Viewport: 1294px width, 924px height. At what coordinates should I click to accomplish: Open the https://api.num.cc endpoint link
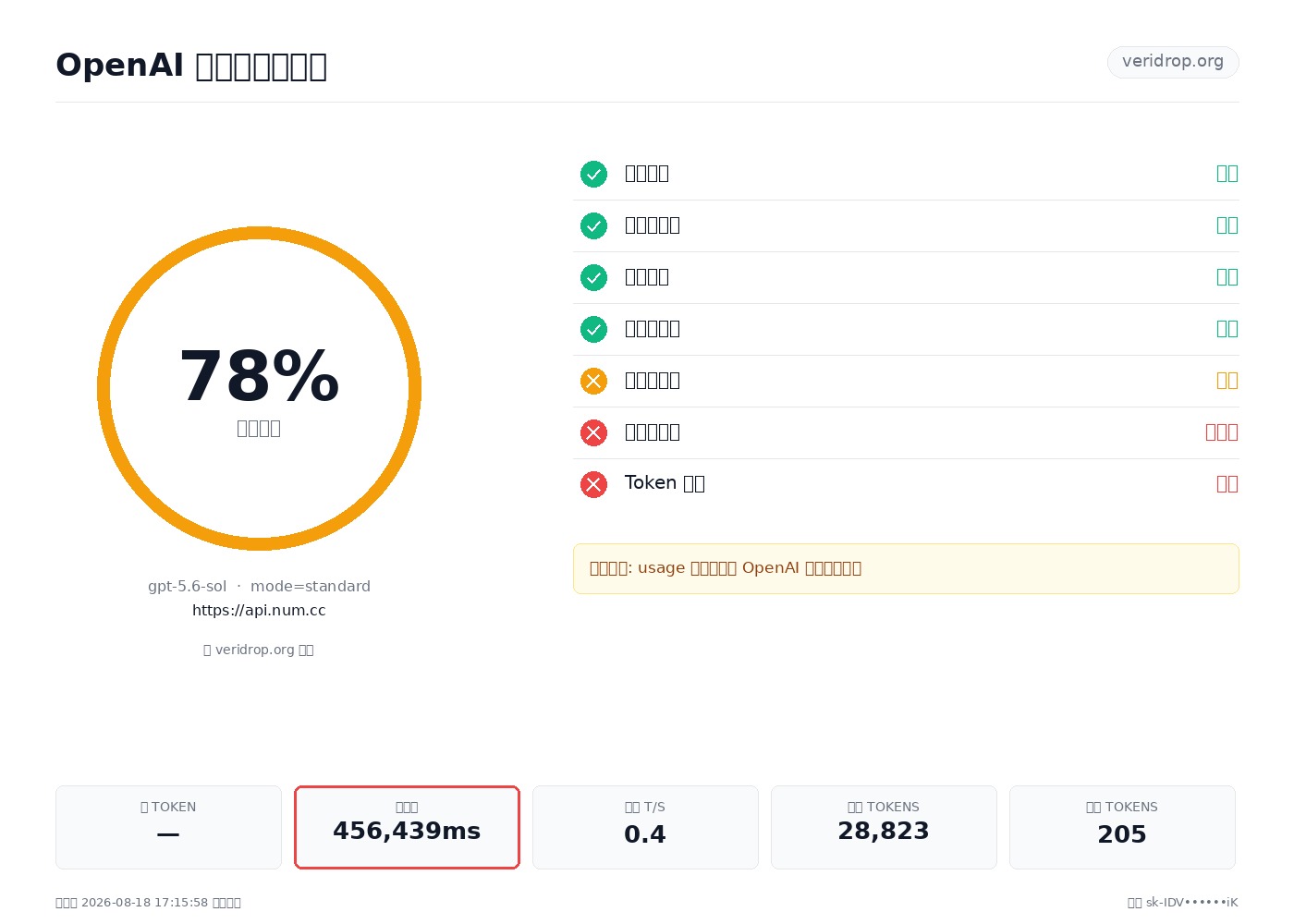pos(259,611)
